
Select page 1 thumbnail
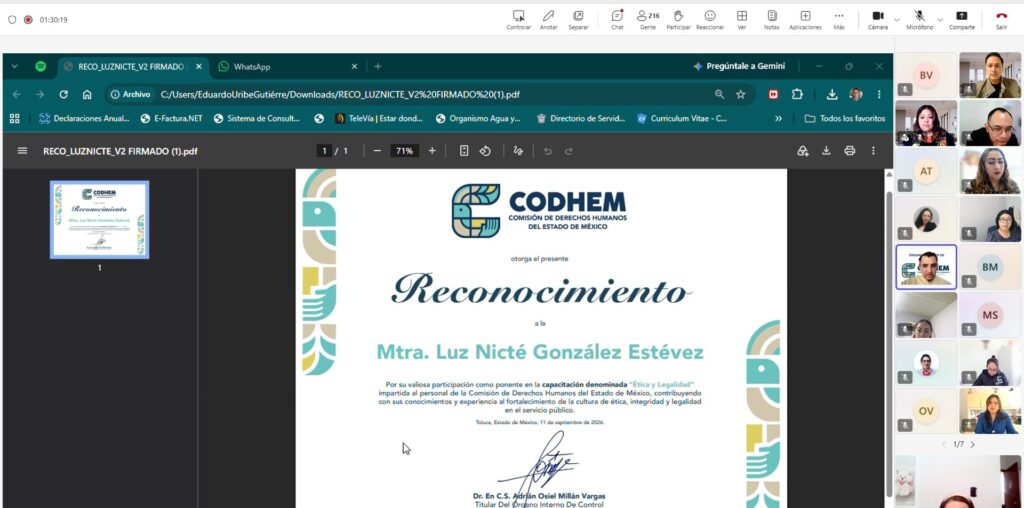coord(99,219)
